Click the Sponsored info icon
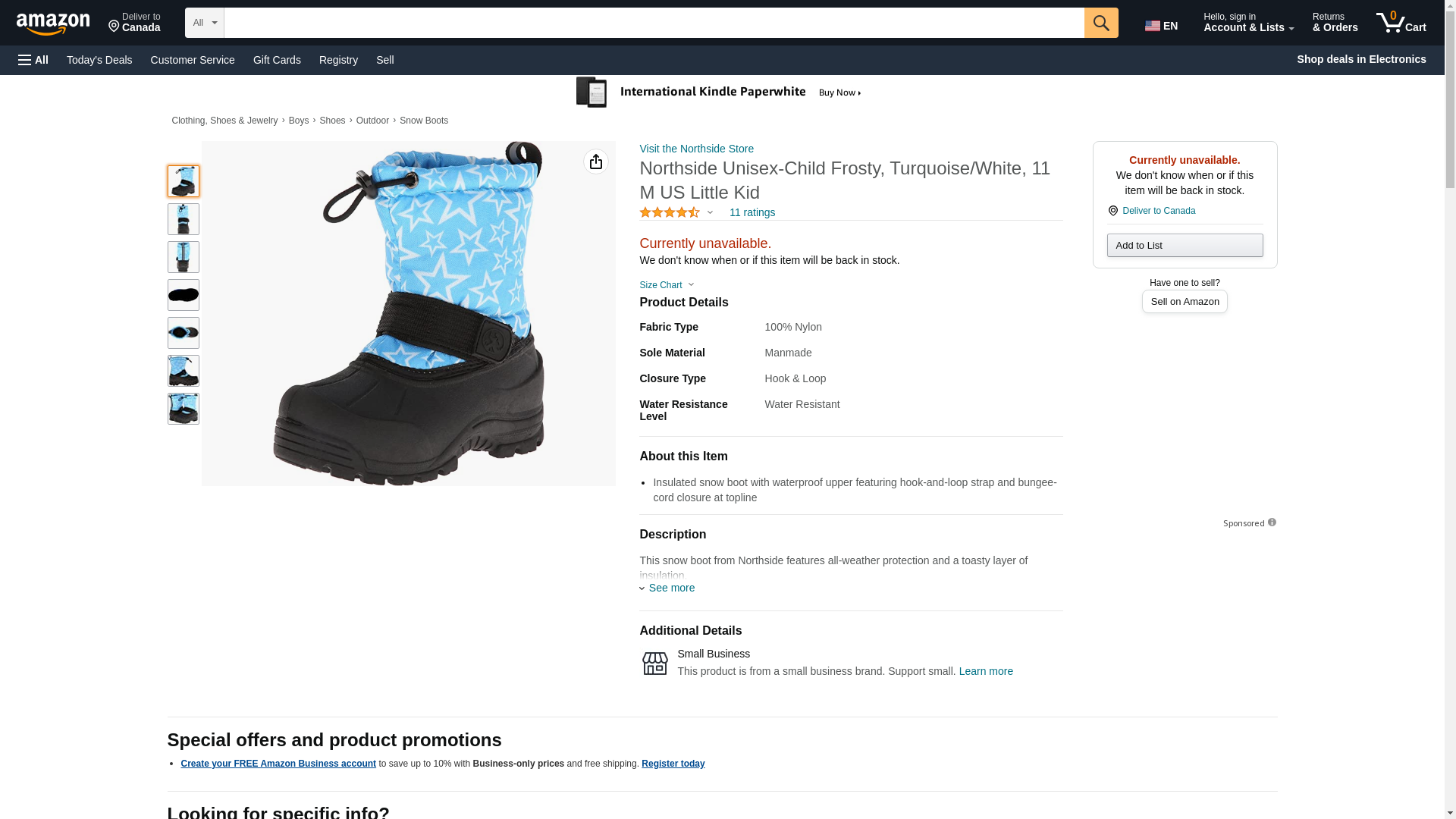 (x=1272, y=522)
